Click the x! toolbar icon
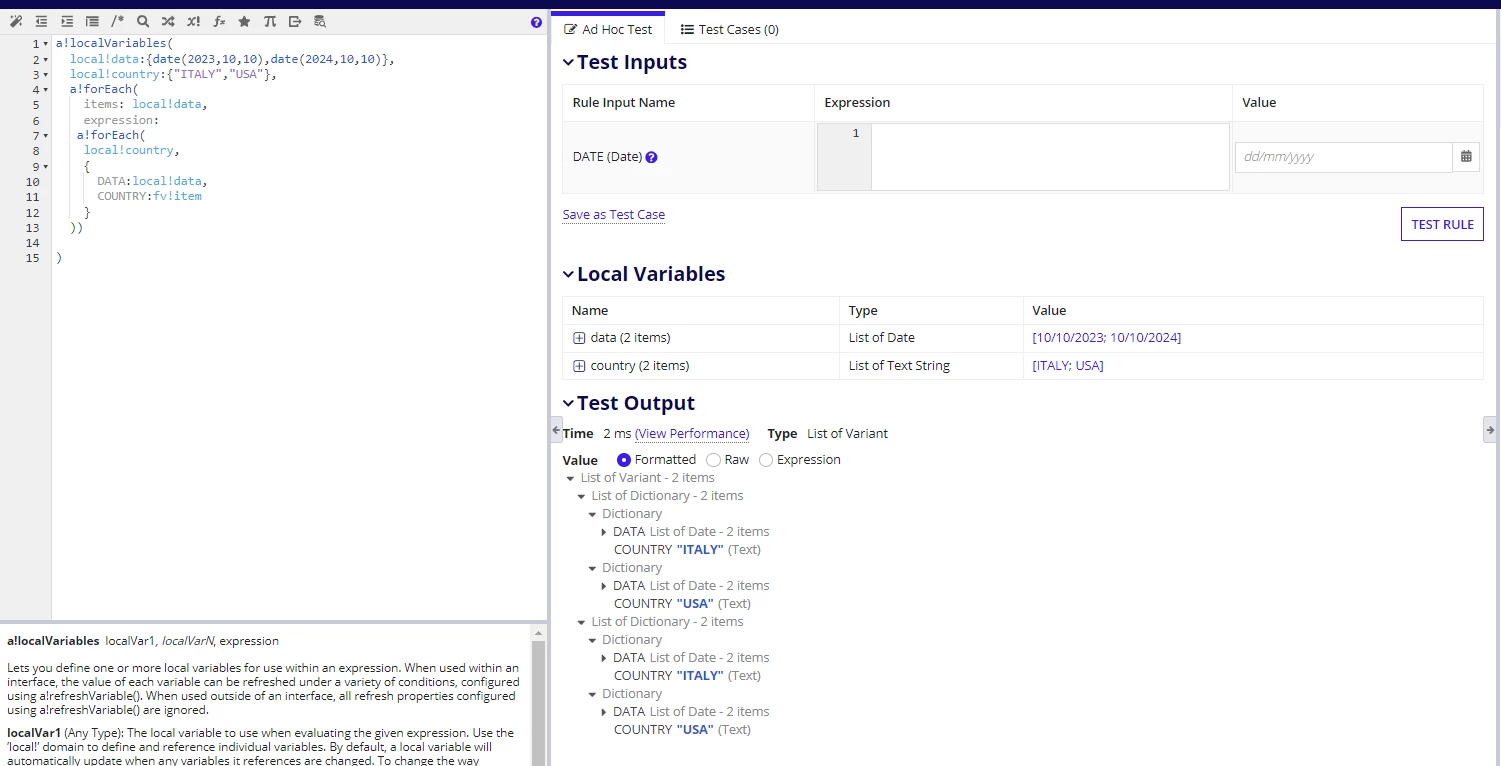 click(193, 21)
